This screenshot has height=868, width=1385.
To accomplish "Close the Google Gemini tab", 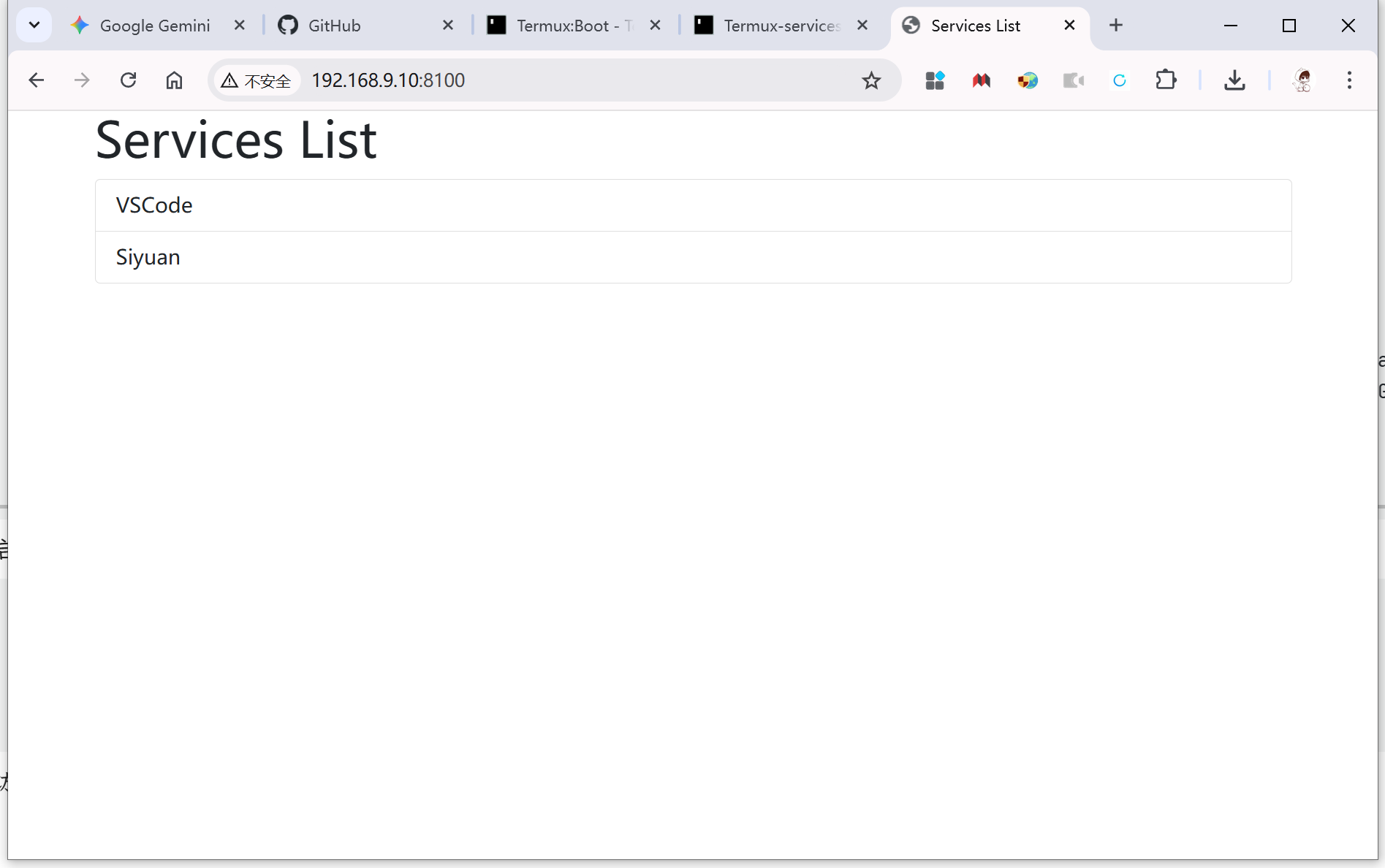I will click(239, 26).
